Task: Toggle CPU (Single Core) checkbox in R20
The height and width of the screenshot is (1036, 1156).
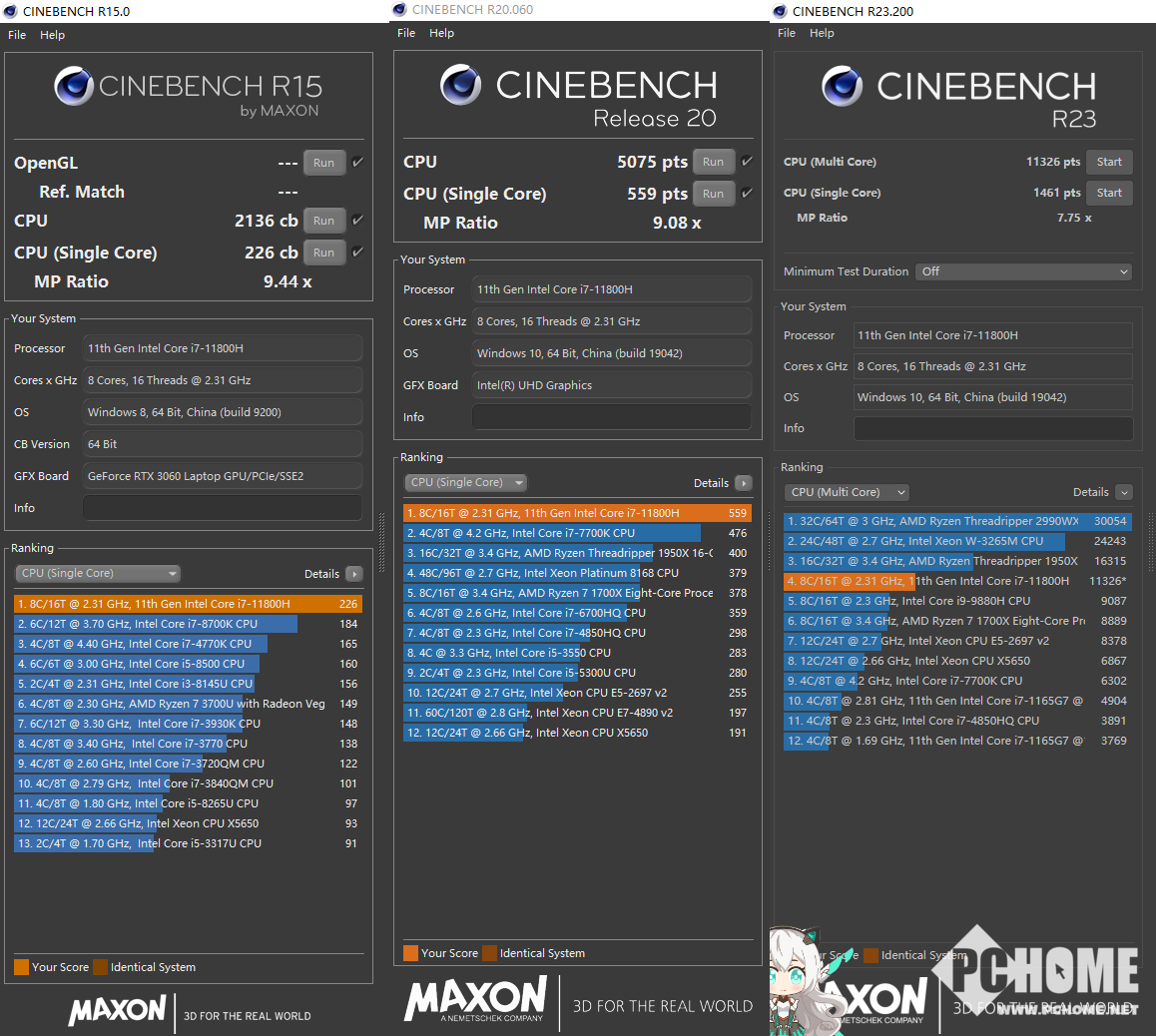Action: (x=747, y=193)
